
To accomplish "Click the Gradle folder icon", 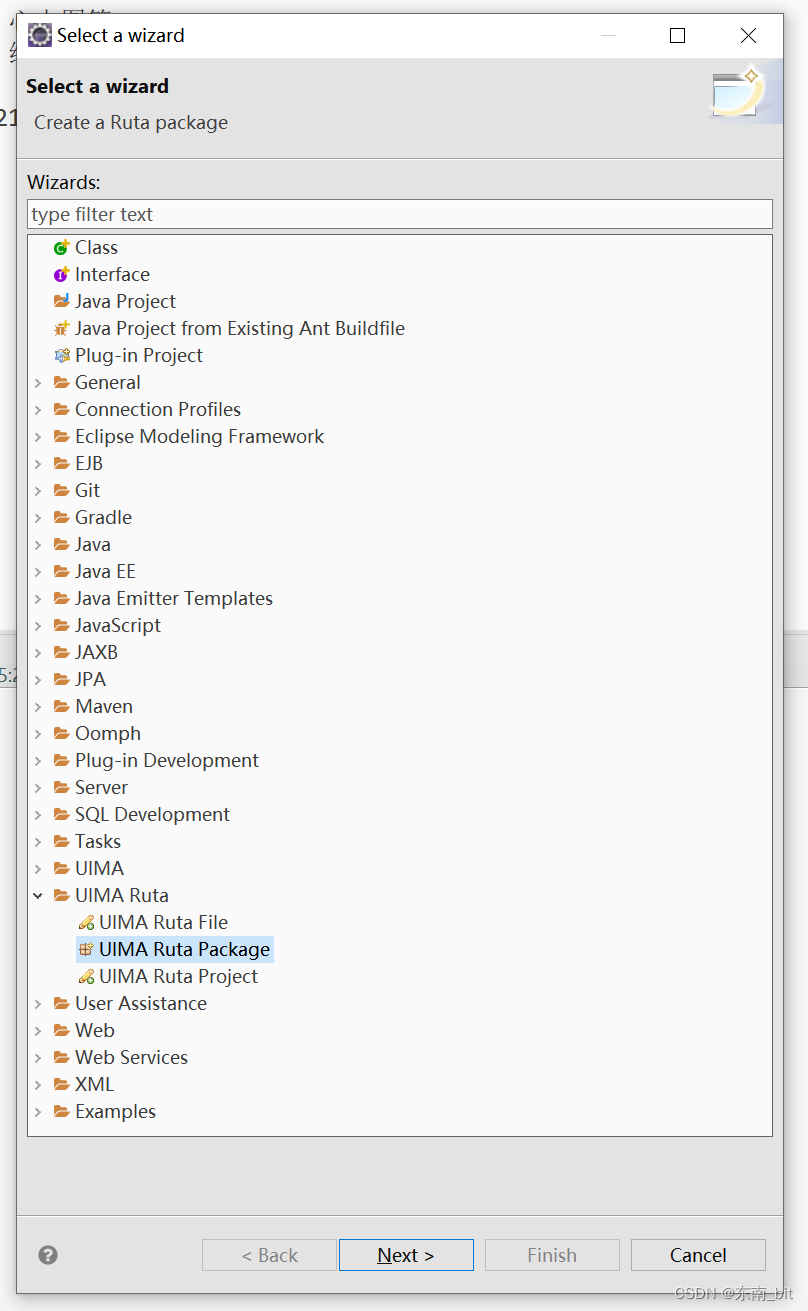I will [61, 517].
